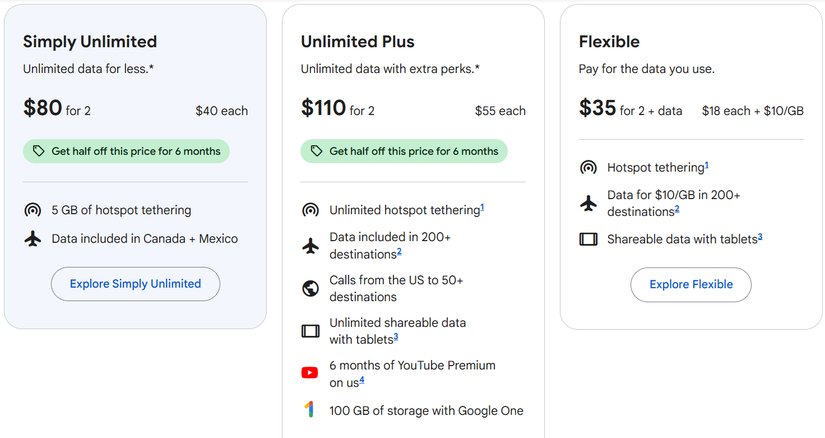Image resolution: width=825 pixels, height=438 pixels.
Task: Open footnote 2 on Unlimited Plus destinations
Action: 399,251
